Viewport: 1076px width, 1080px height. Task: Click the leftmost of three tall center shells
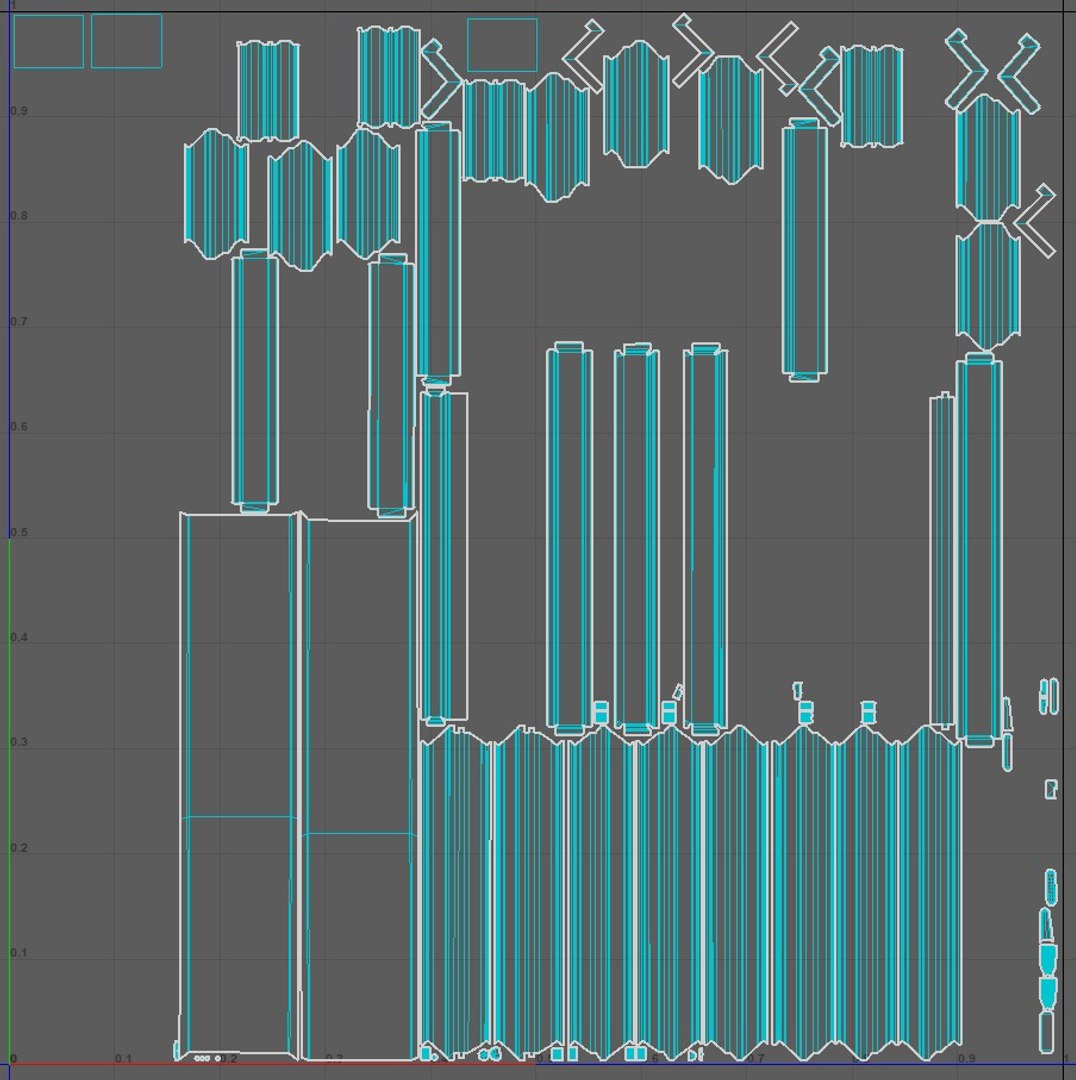569,539
